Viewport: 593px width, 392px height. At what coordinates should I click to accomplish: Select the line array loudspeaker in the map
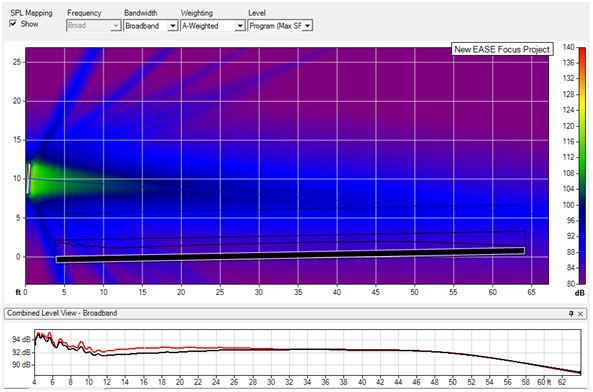[28, 179]
